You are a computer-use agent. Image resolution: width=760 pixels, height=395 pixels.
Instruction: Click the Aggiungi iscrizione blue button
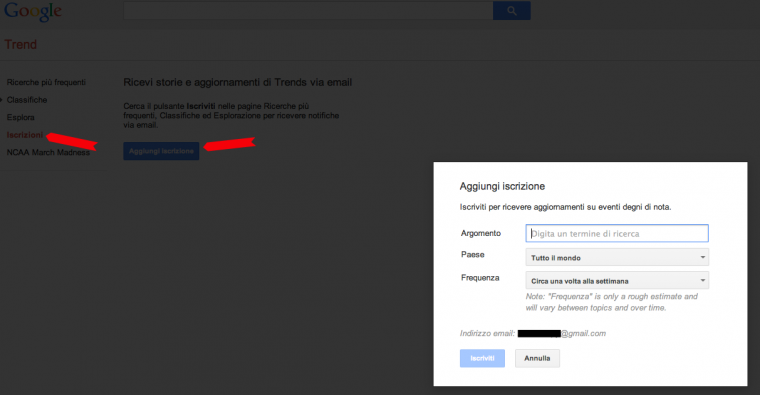[161, 151]
